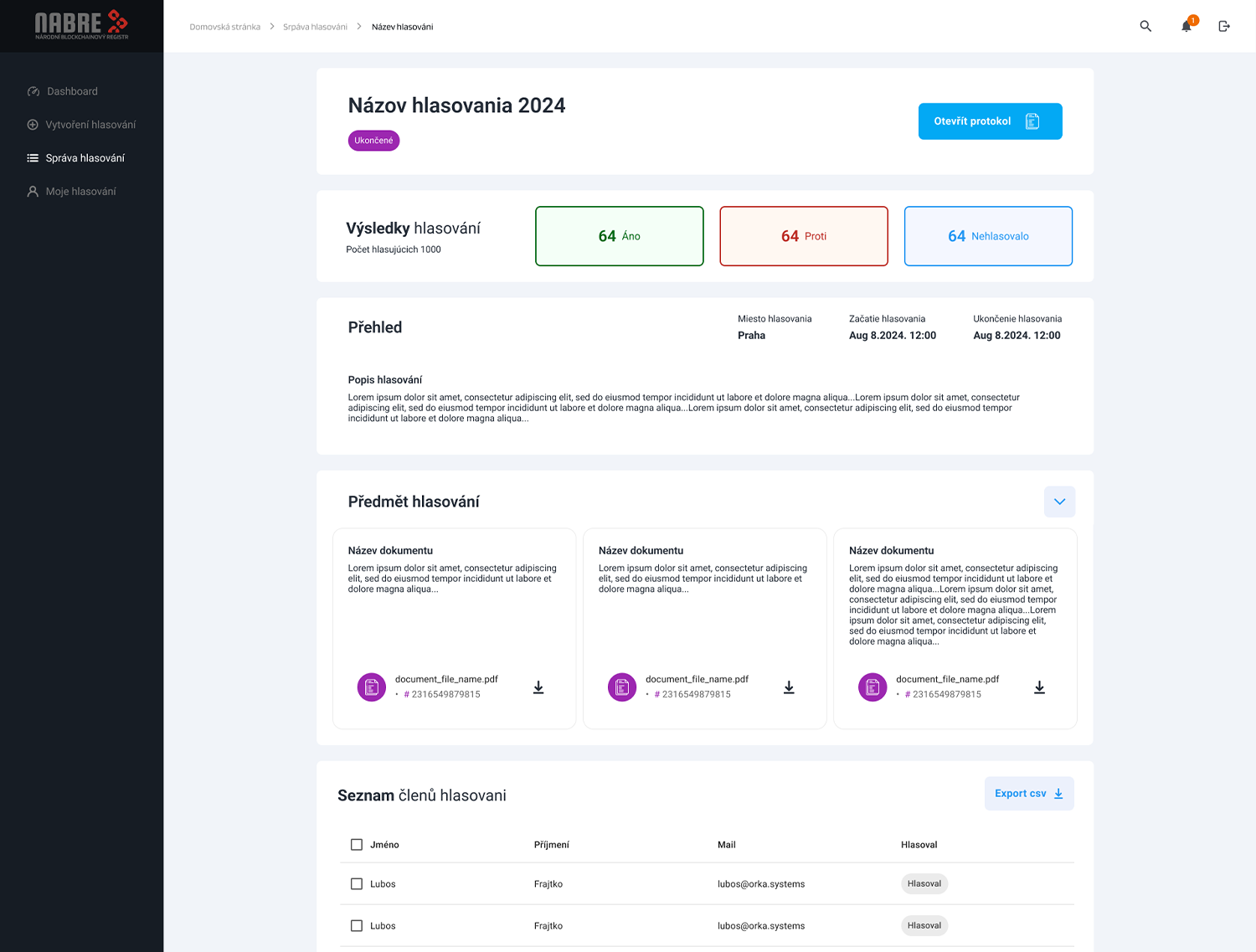Image resolution: width=1256 pixels, height=952 pixels.
Task: Download the first document_file_name.pdf
Action: (x=538, y=687)
